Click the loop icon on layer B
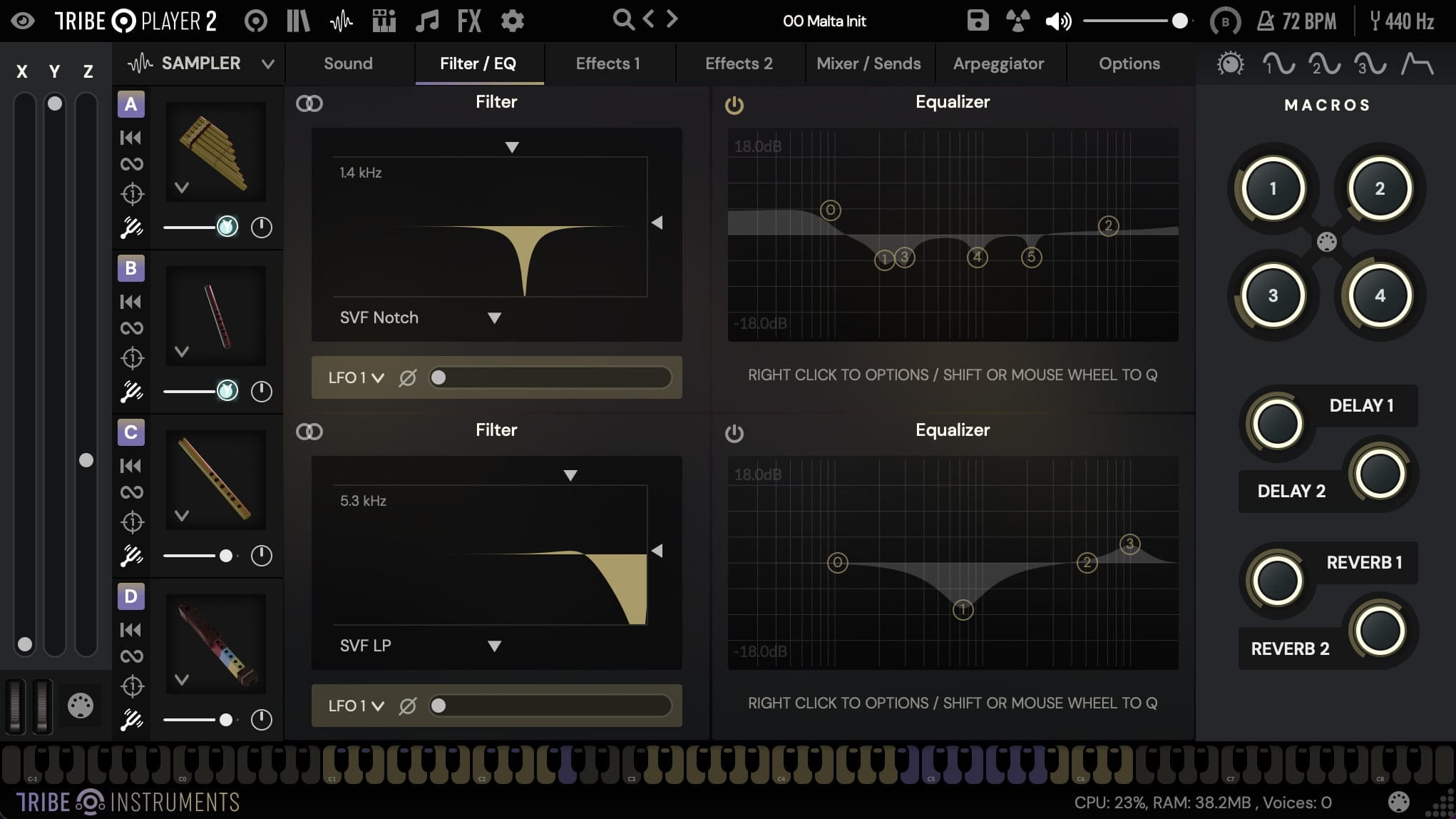1456x819 pixels. tap(131, 327)
